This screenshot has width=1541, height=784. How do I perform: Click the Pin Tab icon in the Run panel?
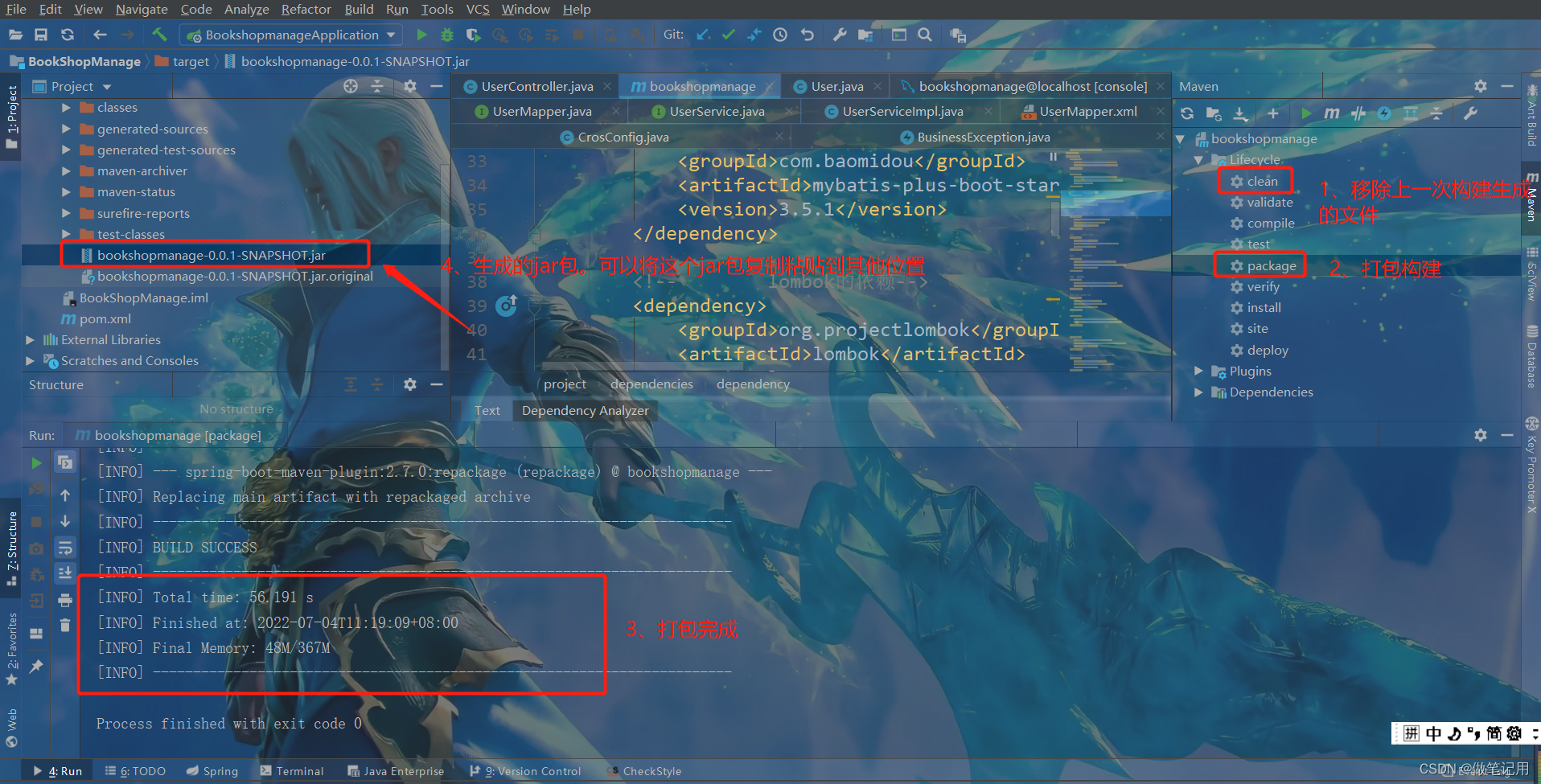point(36,667)
